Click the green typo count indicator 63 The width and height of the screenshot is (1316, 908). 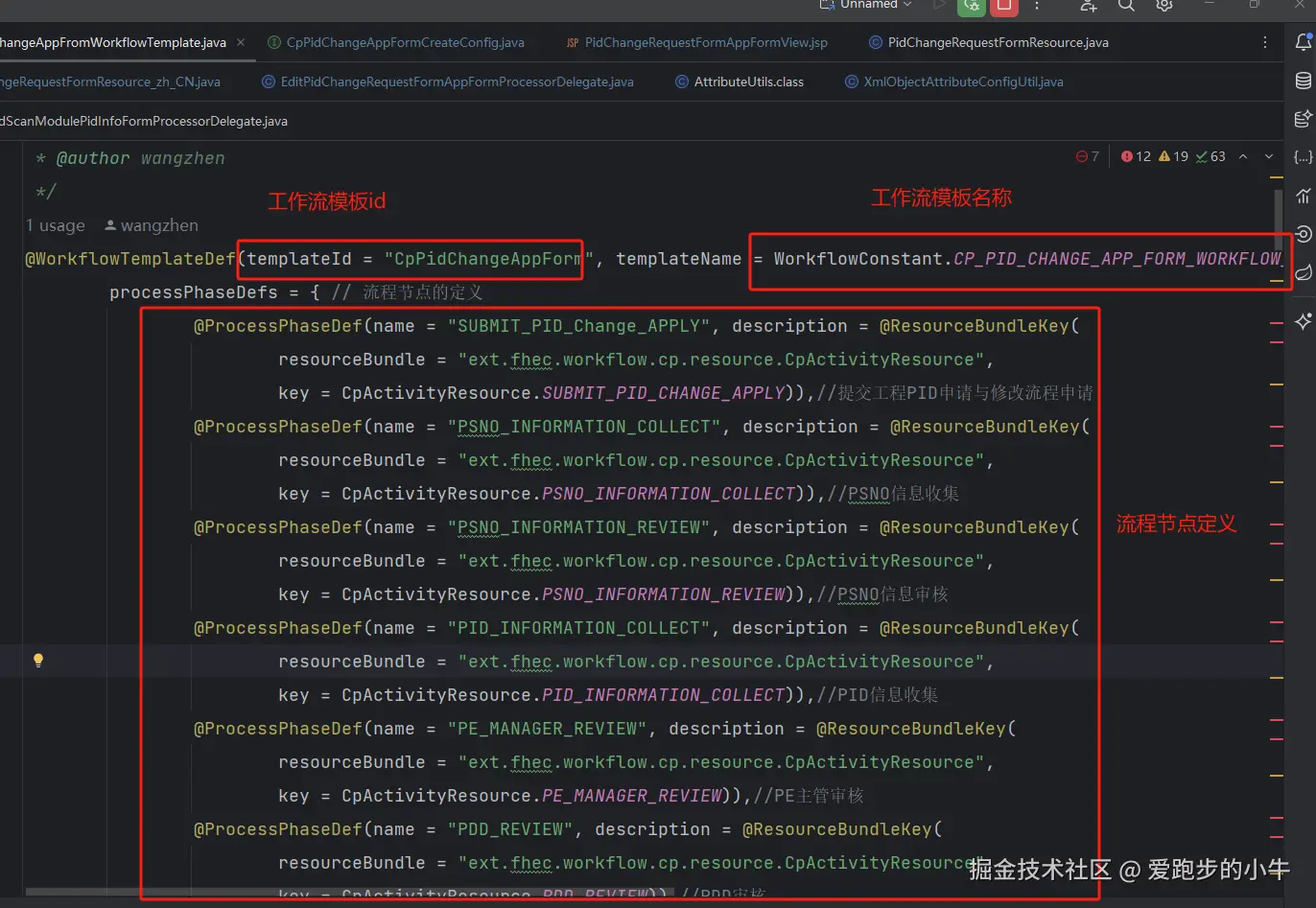click(x=1210, y=156)
